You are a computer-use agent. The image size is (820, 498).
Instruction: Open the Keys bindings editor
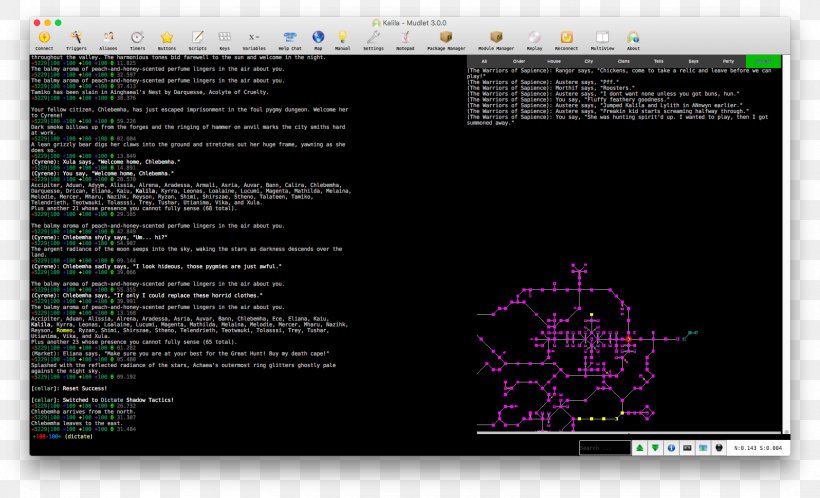pyautogui.click(x=224, y=40)
